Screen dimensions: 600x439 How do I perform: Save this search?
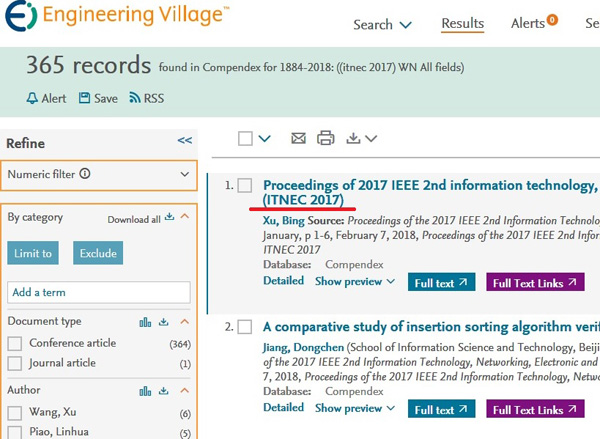98,98
